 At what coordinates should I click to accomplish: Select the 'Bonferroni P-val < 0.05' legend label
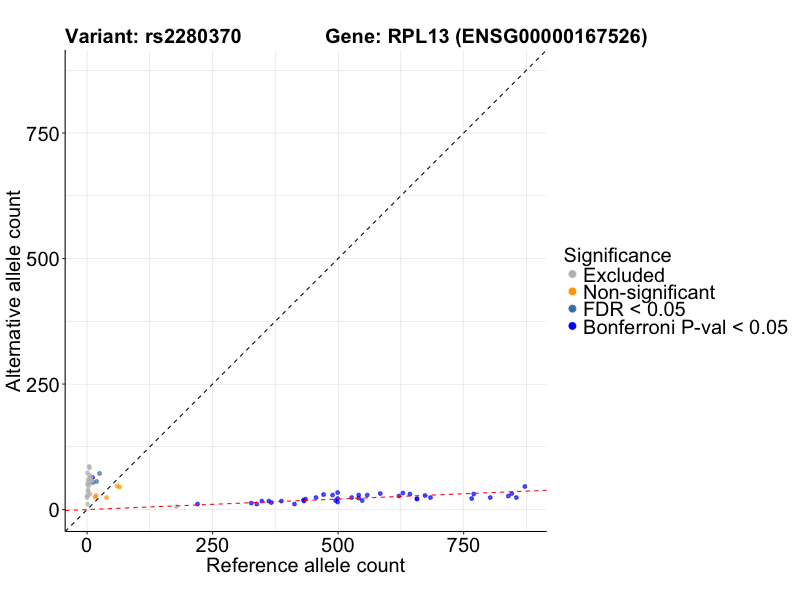[x=686, y=327]
